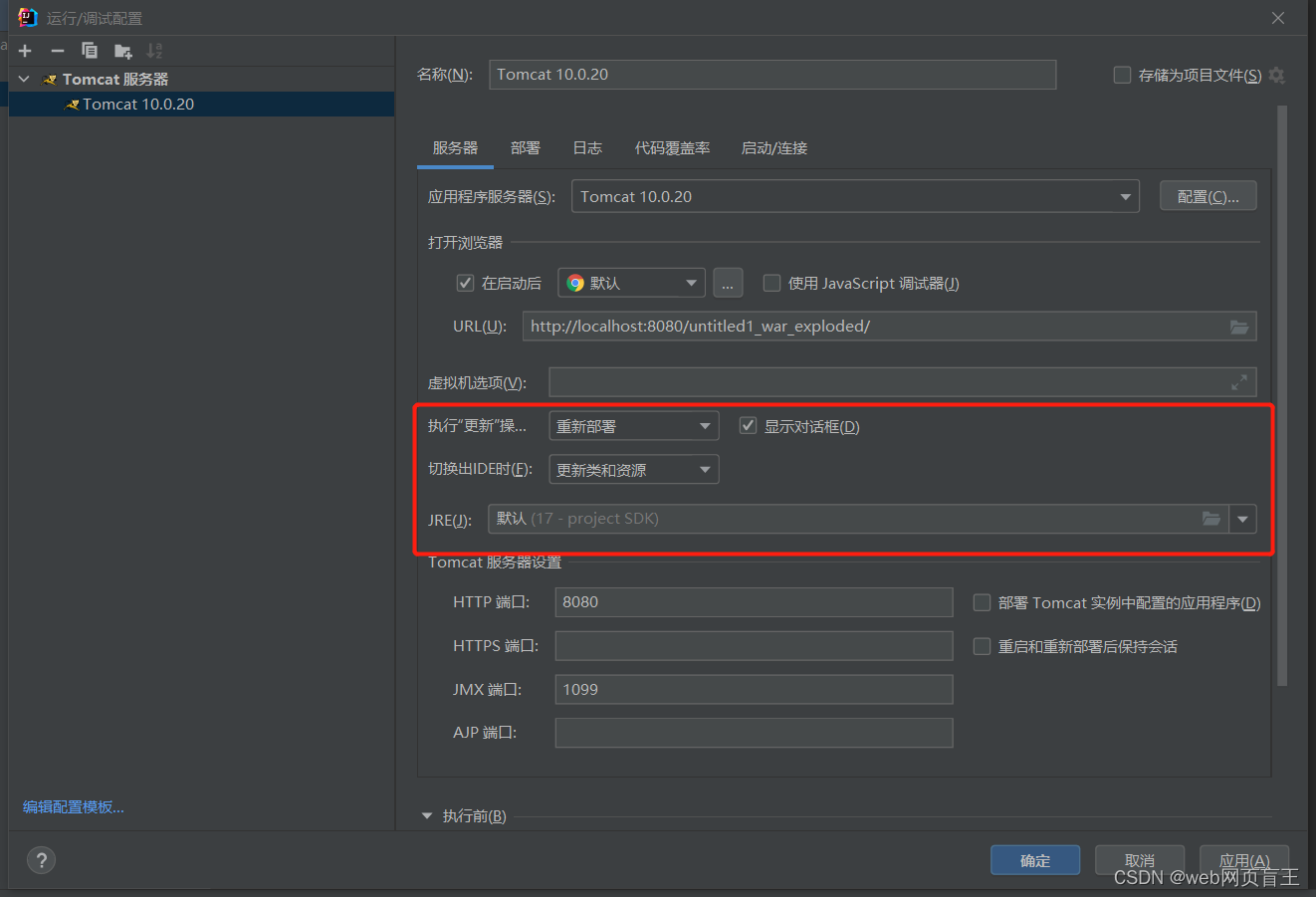This screenshot has height=897, width=1316.
Task: Enable 重启和重新部署后保持会话 checkbox
Action: click(x=982, y=646)
